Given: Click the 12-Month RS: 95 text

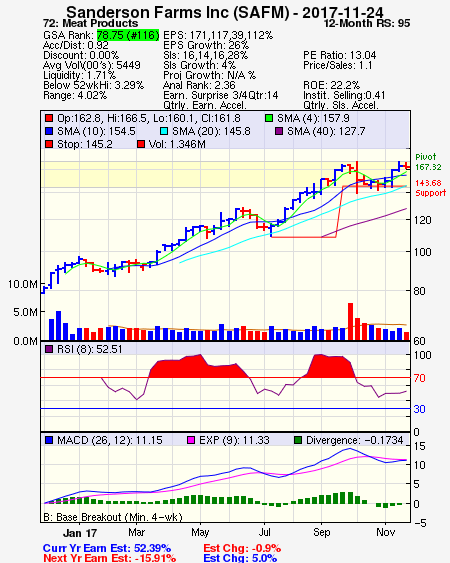Looking at the screenshot, I should click(367, 23).
